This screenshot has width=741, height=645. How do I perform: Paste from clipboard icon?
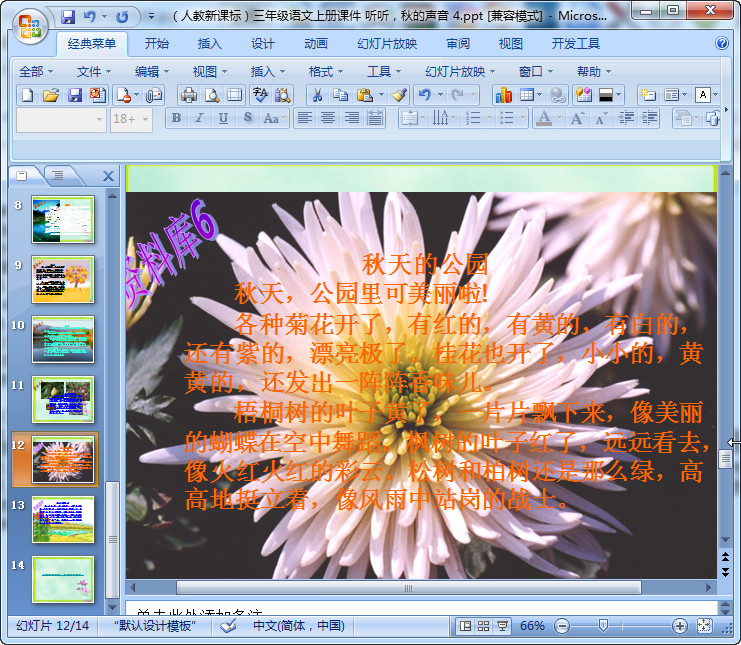pos(364,95)
